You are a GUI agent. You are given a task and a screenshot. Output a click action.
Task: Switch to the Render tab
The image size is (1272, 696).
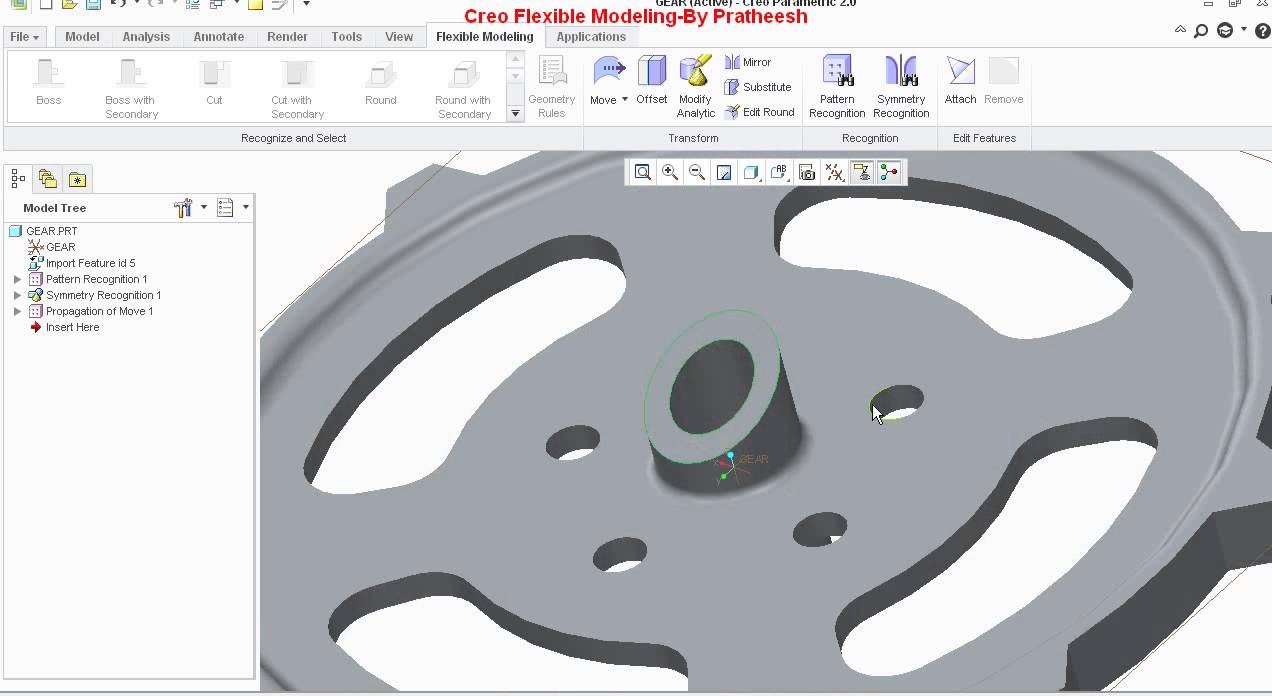point(287,37)
